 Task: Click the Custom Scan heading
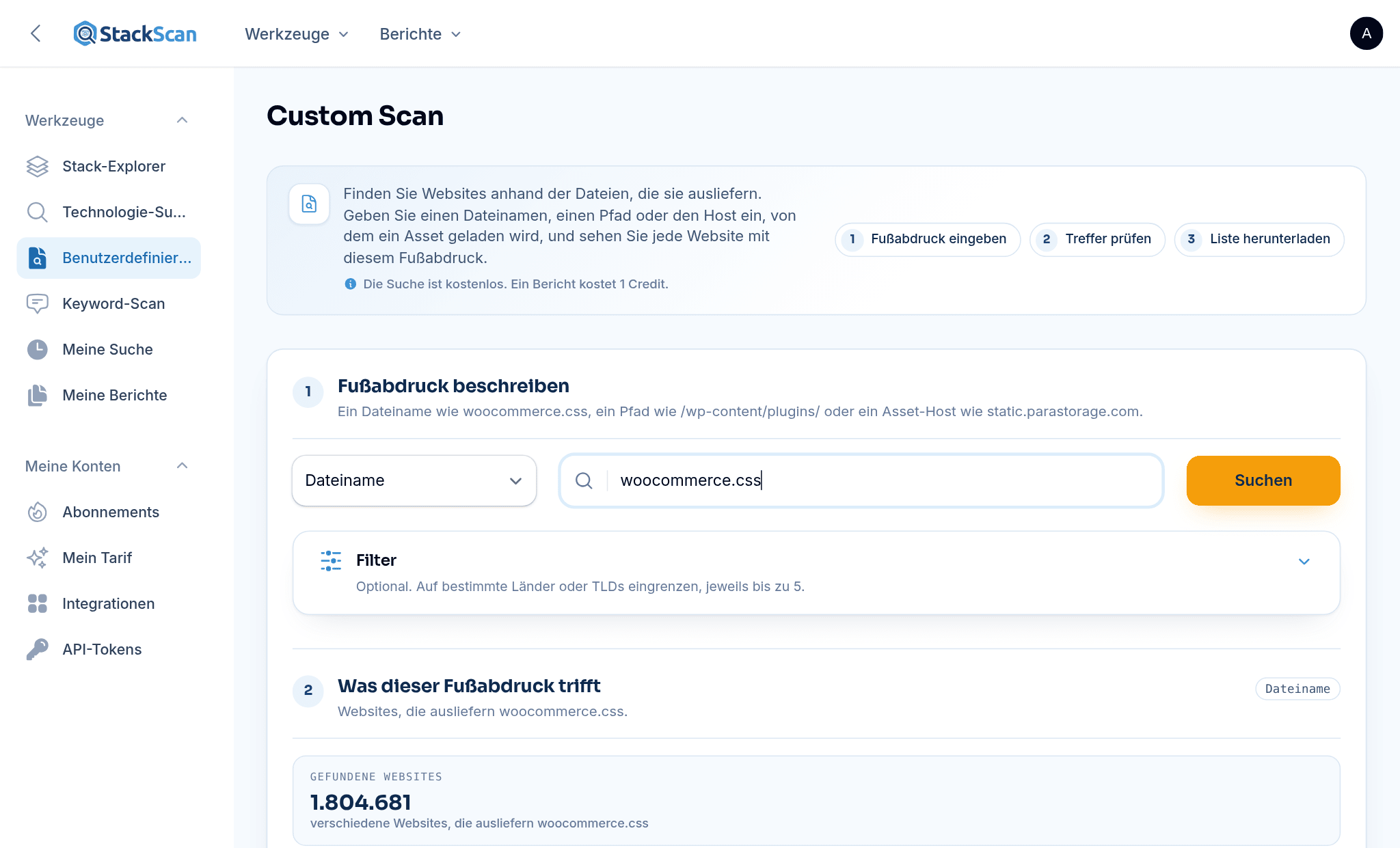pos(355,115)
